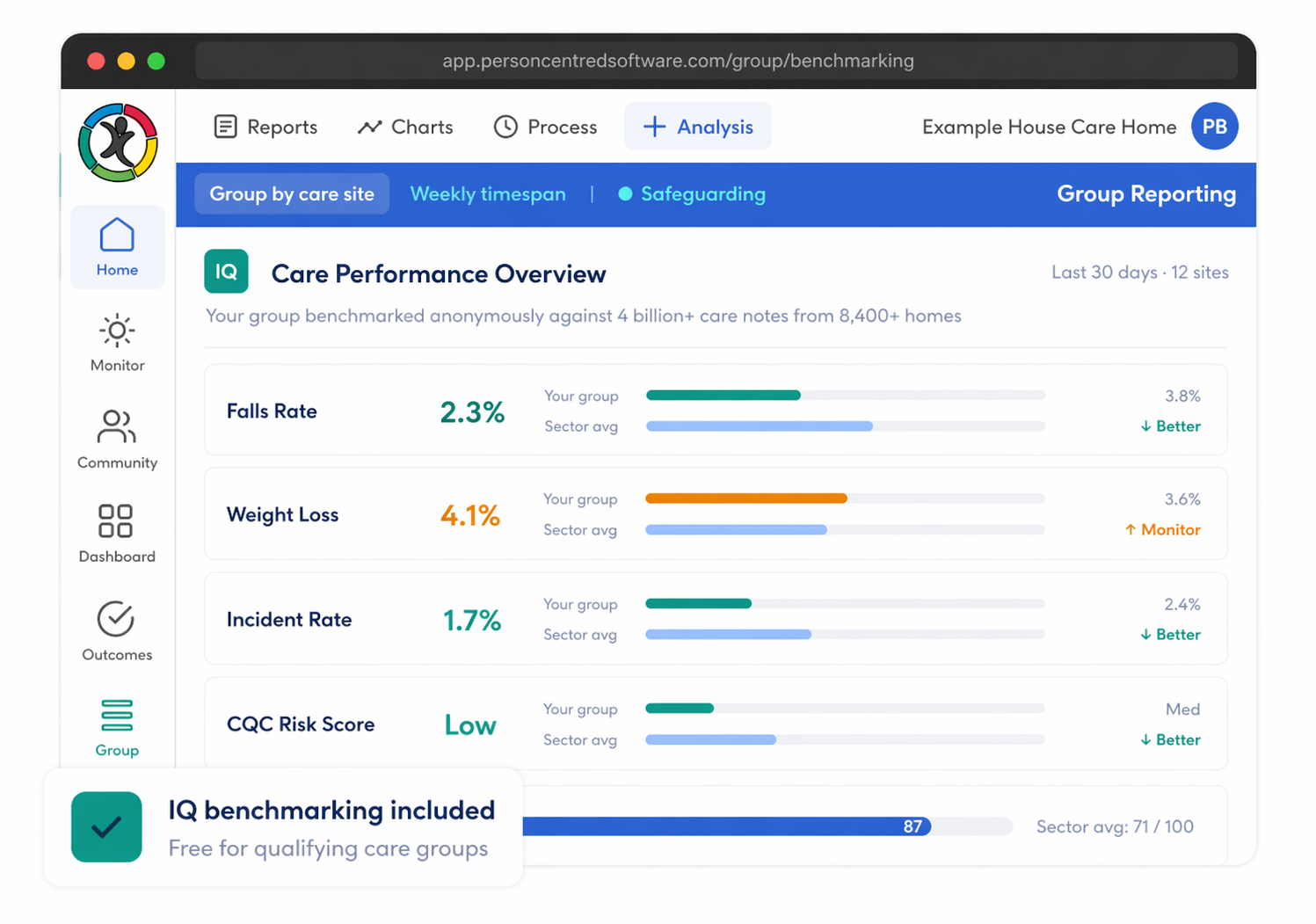This screenshot has height=924, width=1316.
Task: Click the Person Centred Software logo
Action: tap(118, 142)
